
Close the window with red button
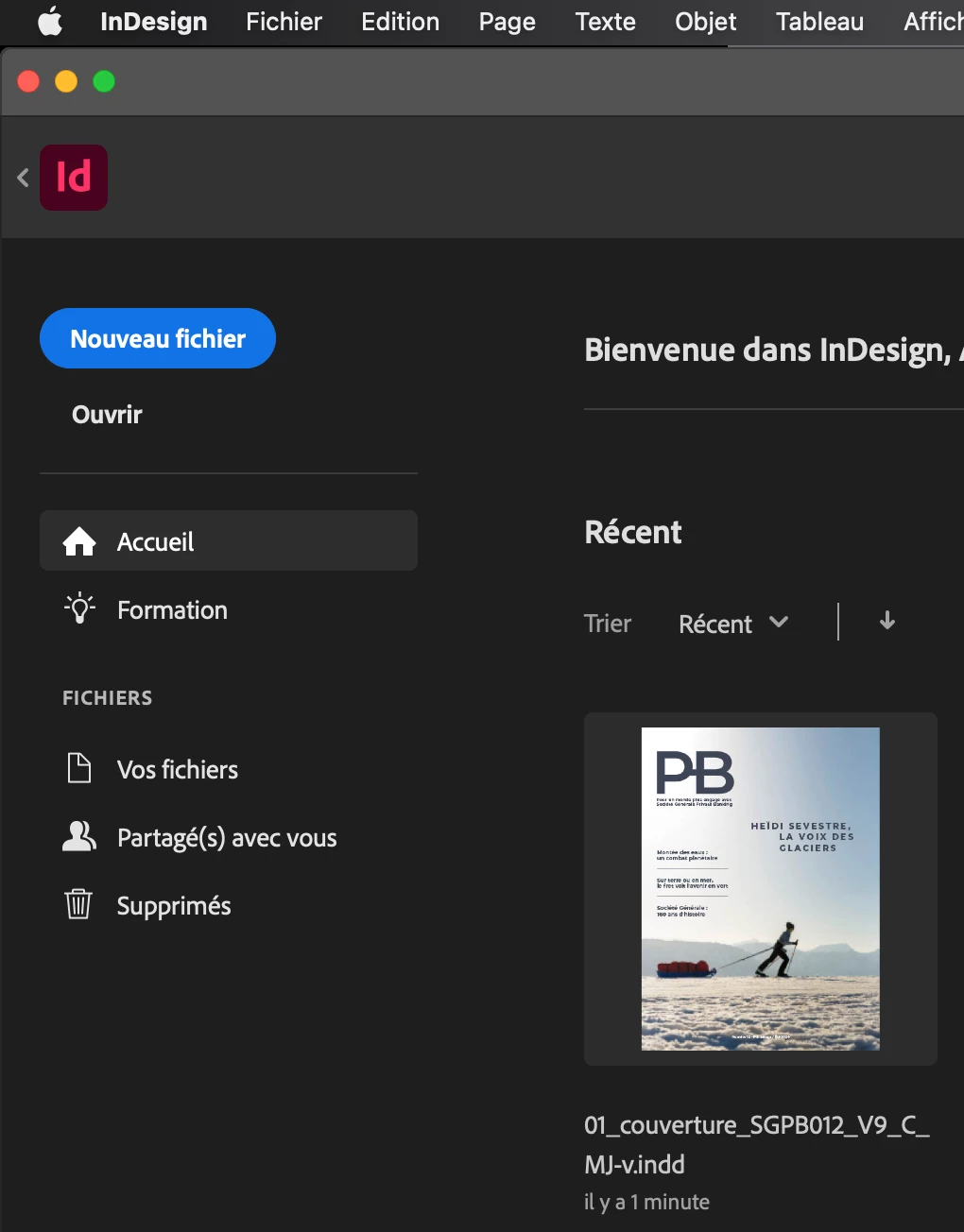tap(28, 82)
